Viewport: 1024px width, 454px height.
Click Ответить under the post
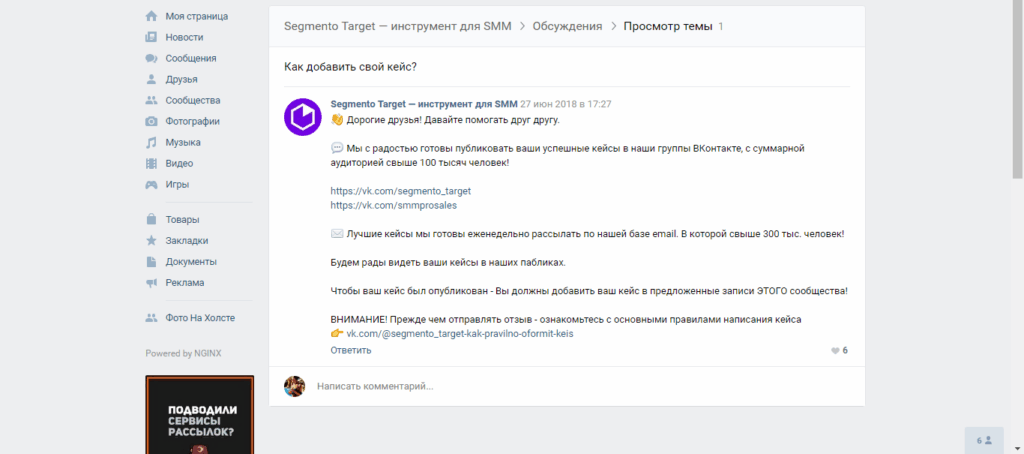(x=351, y=350)
